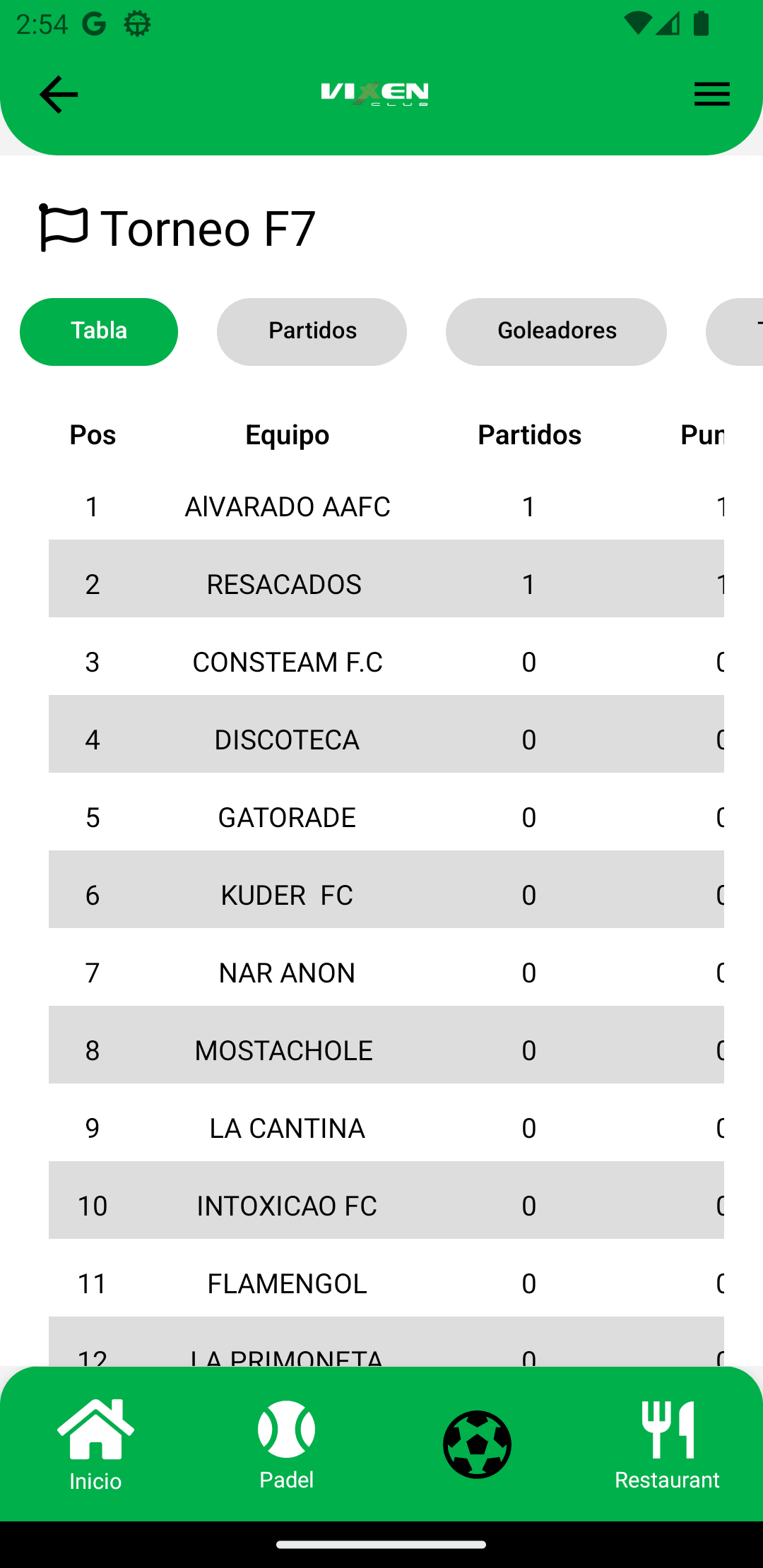Viewport: 763px width, 1568px height.
Task: Tap the FLAMENGOL team row
Action: [x=287, y=1283]
